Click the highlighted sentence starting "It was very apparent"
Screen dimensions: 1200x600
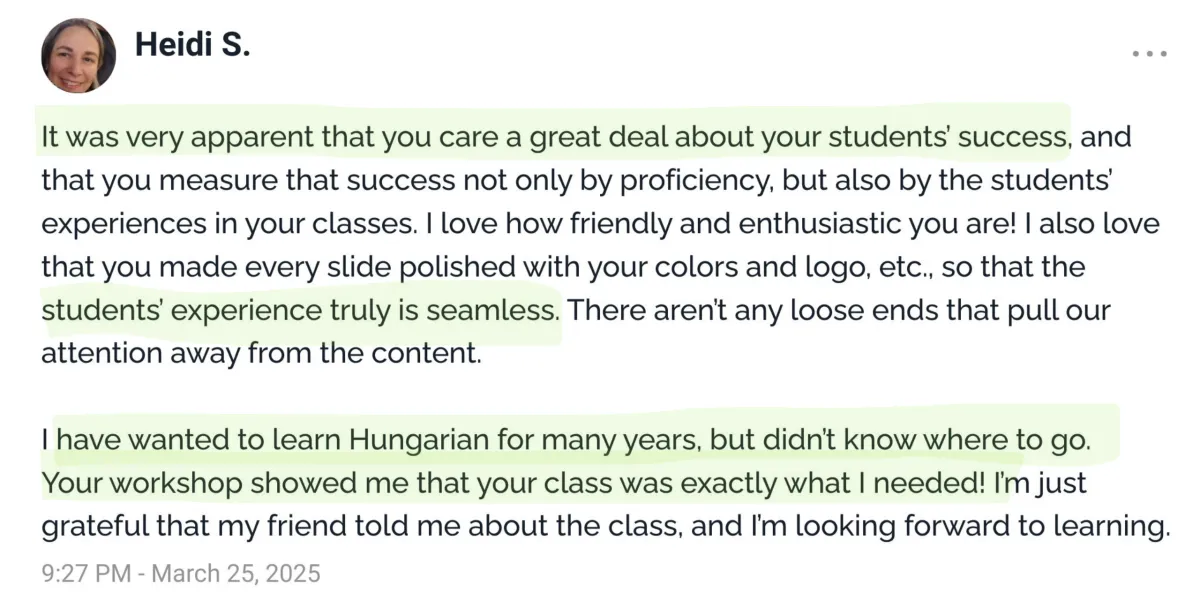tap(555, 137)
